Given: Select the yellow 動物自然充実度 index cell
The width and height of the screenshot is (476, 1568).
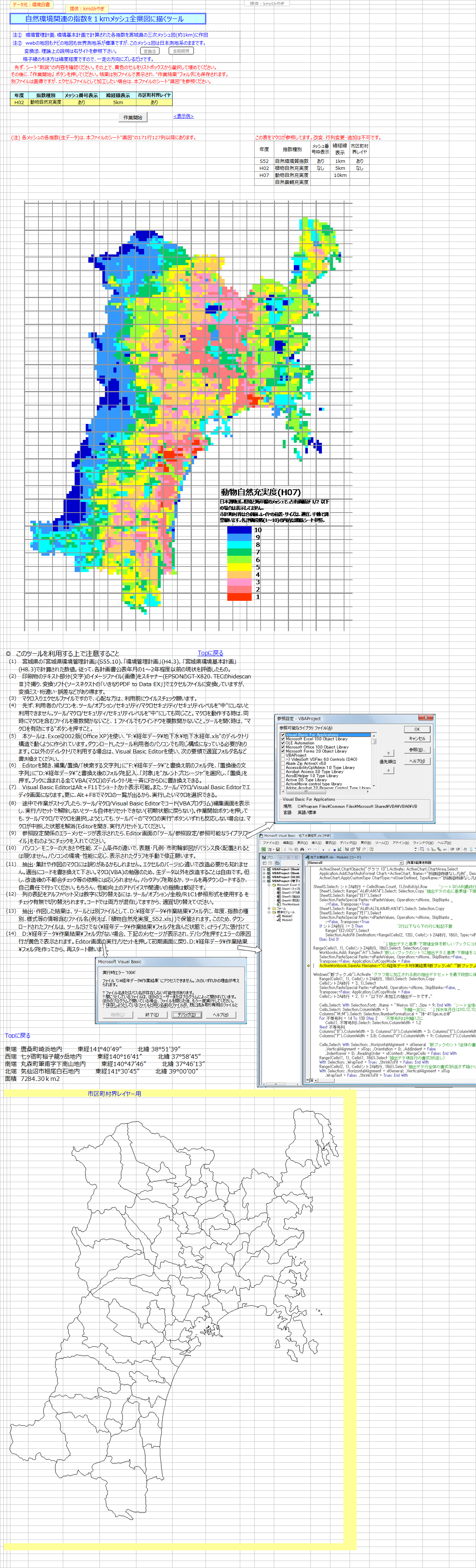Looking at the screenshot, I should point(46,102).
